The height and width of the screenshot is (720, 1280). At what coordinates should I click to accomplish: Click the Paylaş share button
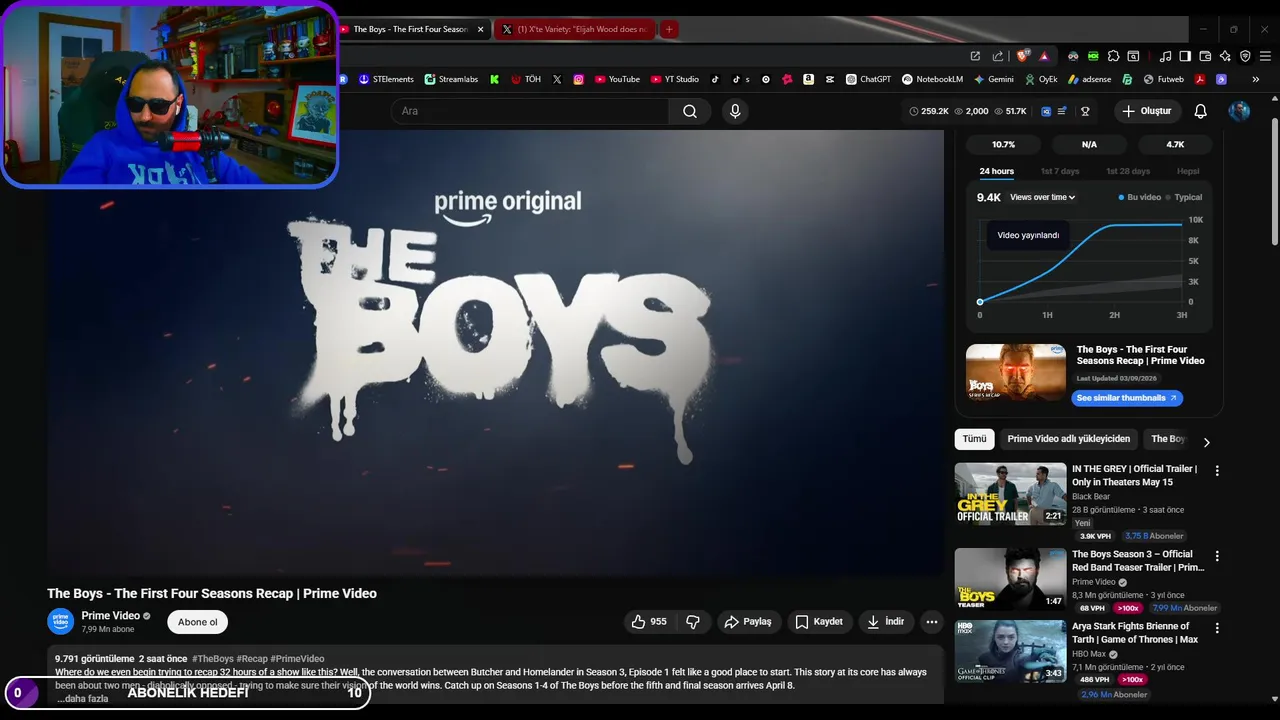click(x=748, y=622)
